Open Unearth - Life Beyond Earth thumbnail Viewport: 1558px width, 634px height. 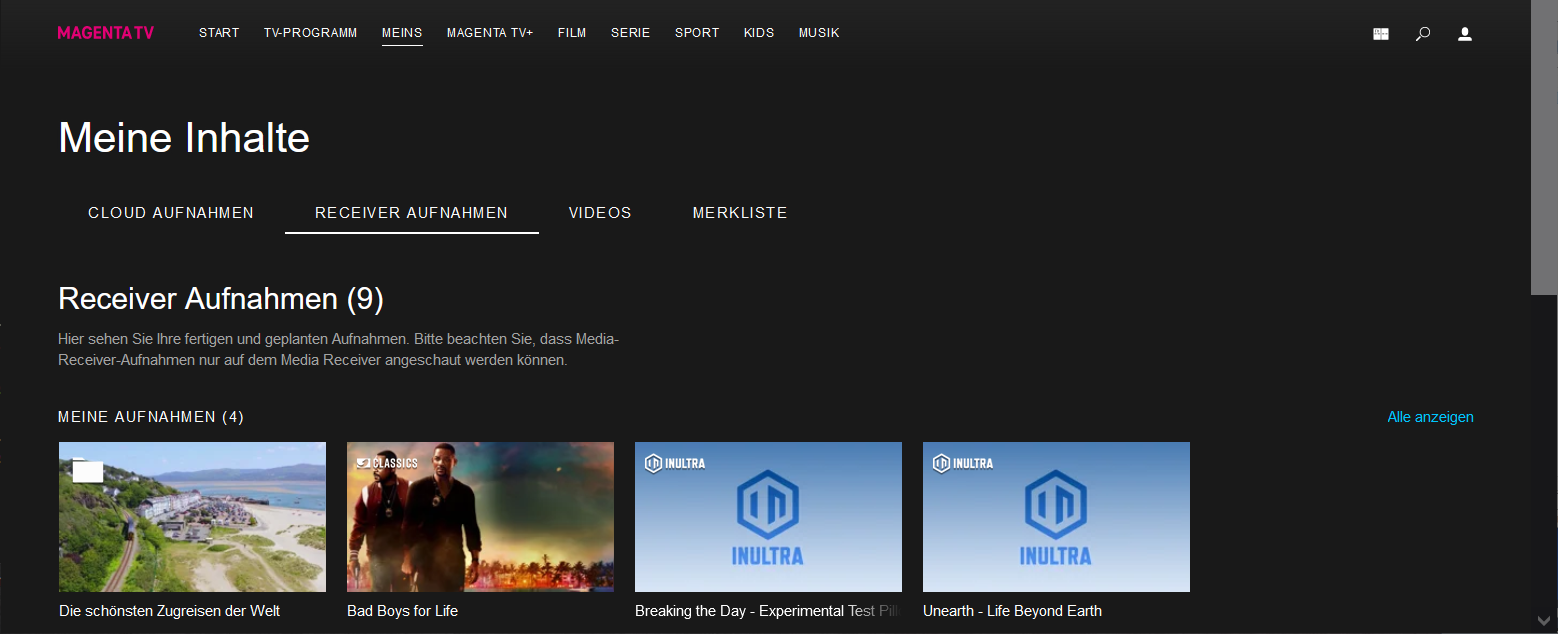(x=1056, y=517)
